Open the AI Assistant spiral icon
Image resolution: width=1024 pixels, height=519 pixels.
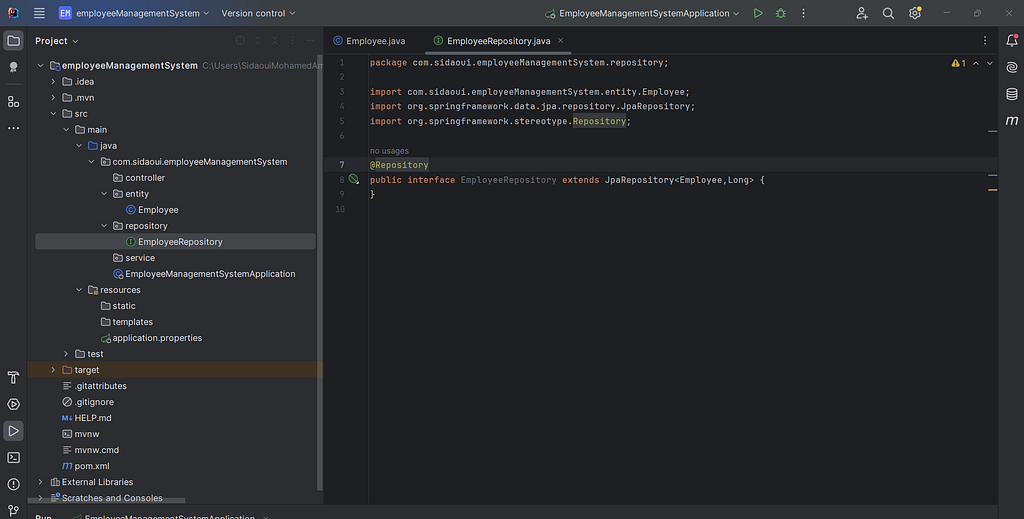(1012, 67)
